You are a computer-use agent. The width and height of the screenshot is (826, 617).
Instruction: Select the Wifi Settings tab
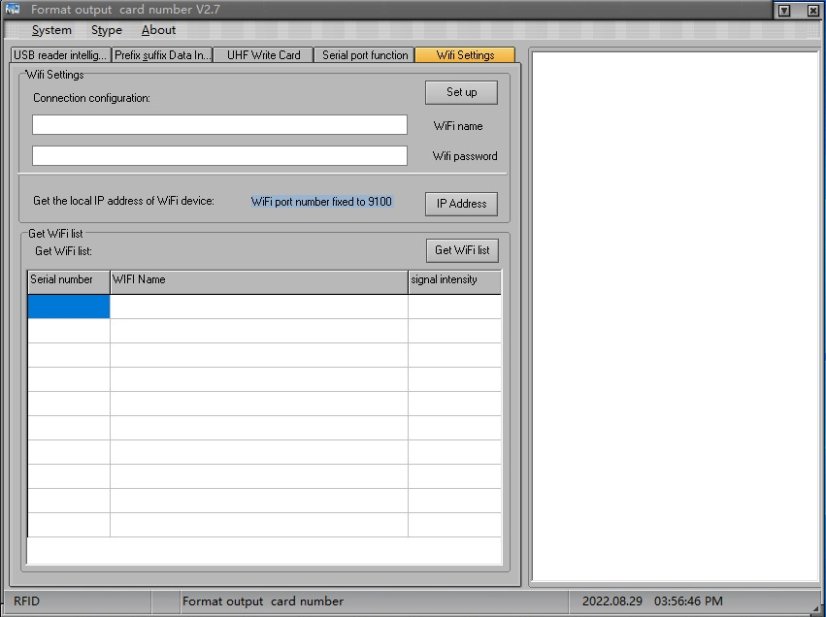click(x=465, y=55)
